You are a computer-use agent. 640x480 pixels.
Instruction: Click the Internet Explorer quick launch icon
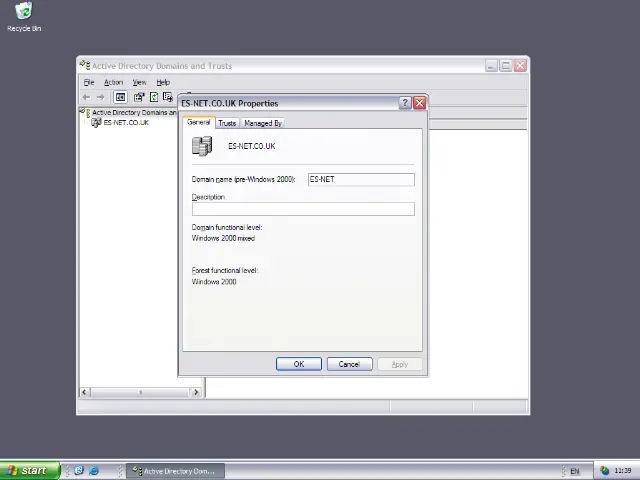click(94, 471)
